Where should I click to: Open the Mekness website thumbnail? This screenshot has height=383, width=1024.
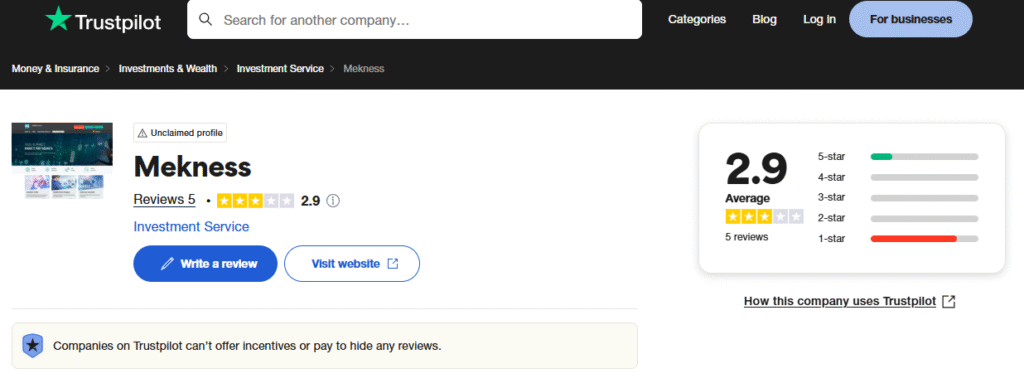tap(62, 161)
